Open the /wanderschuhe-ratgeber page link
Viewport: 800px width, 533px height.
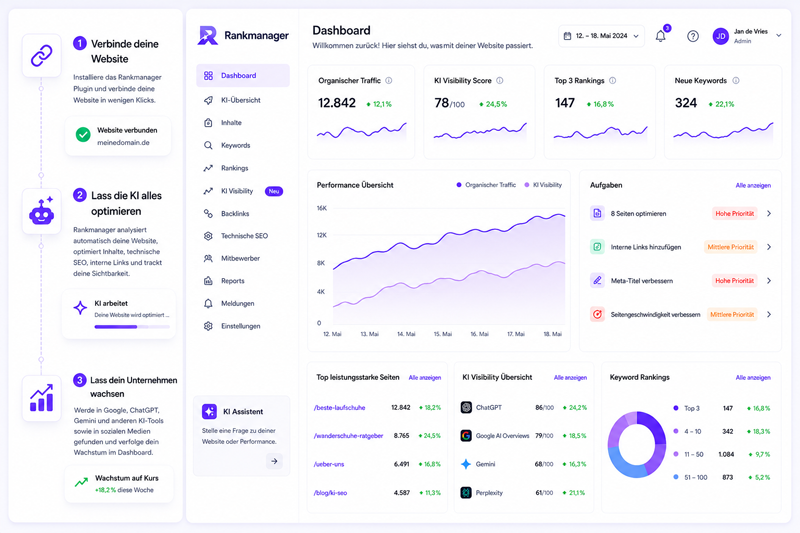click(348, 436)
